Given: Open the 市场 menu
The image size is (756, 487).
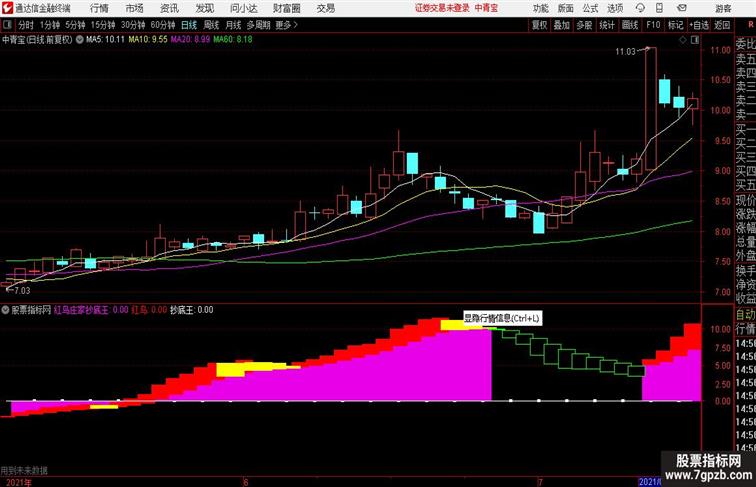Looking at the screenshot, I should coord(135,8).
